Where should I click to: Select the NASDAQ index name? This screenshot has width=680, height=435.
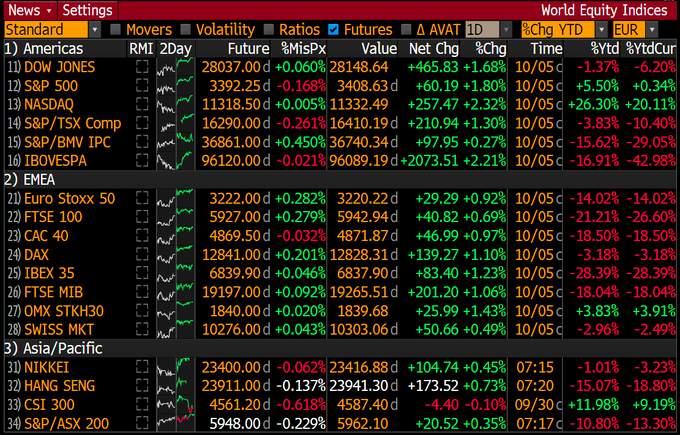tap(49, 105)
